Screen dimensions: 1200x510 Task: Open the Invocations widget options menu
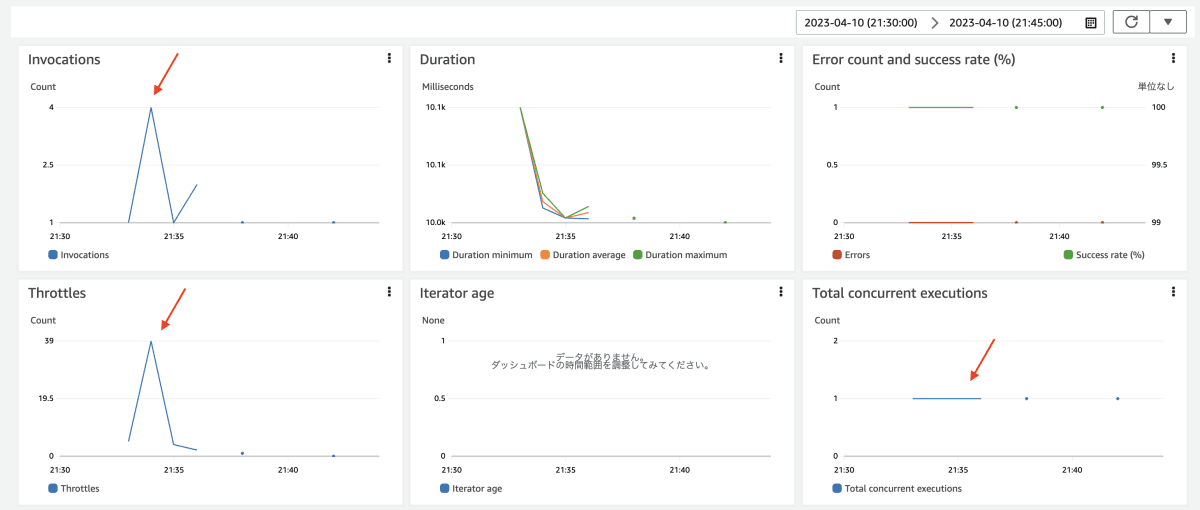[x=389, y=59]
